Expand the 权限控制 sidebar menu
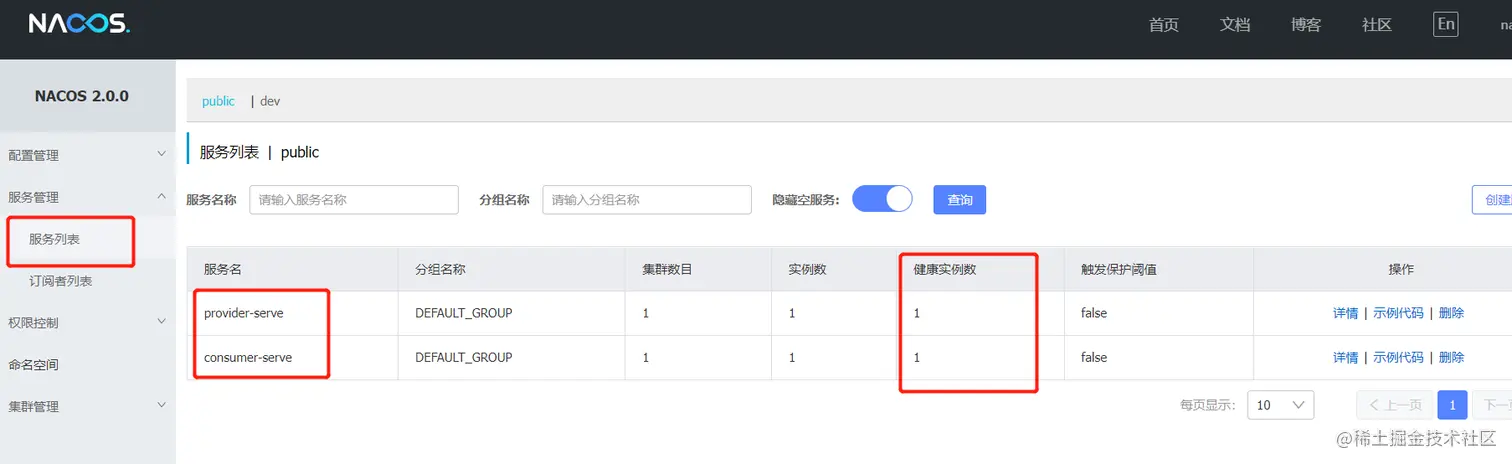 (x=88, y=322)
